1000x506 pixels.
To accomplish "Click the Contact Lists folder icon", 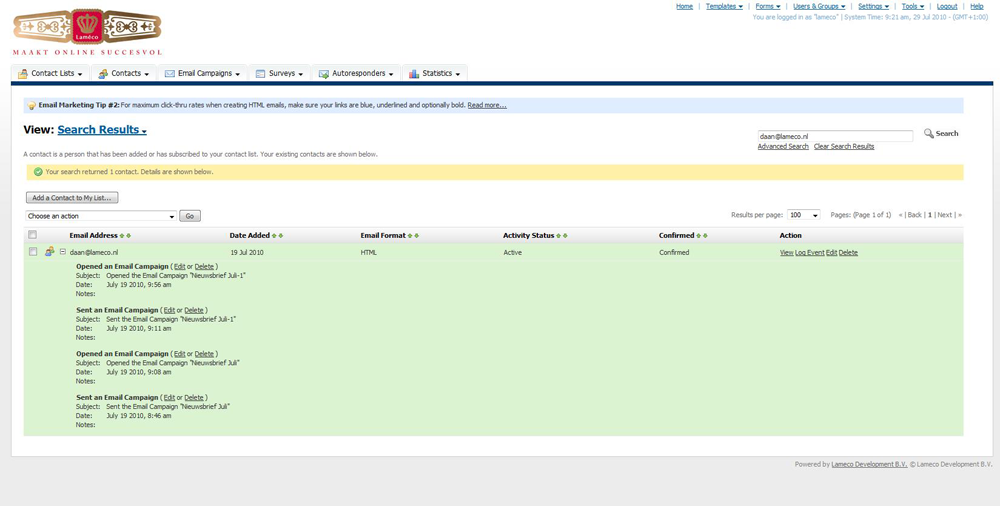I will [23, 74].
